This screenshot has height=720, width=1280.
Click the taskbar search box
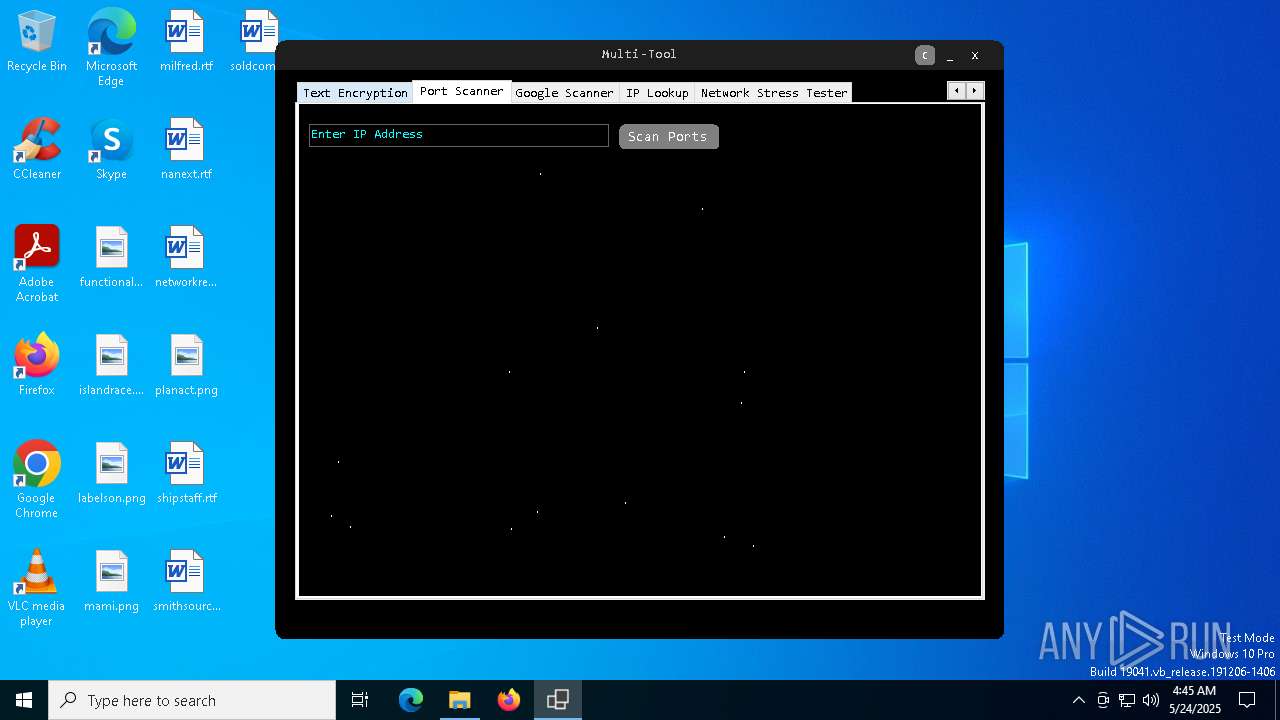[x=192, y=700]
